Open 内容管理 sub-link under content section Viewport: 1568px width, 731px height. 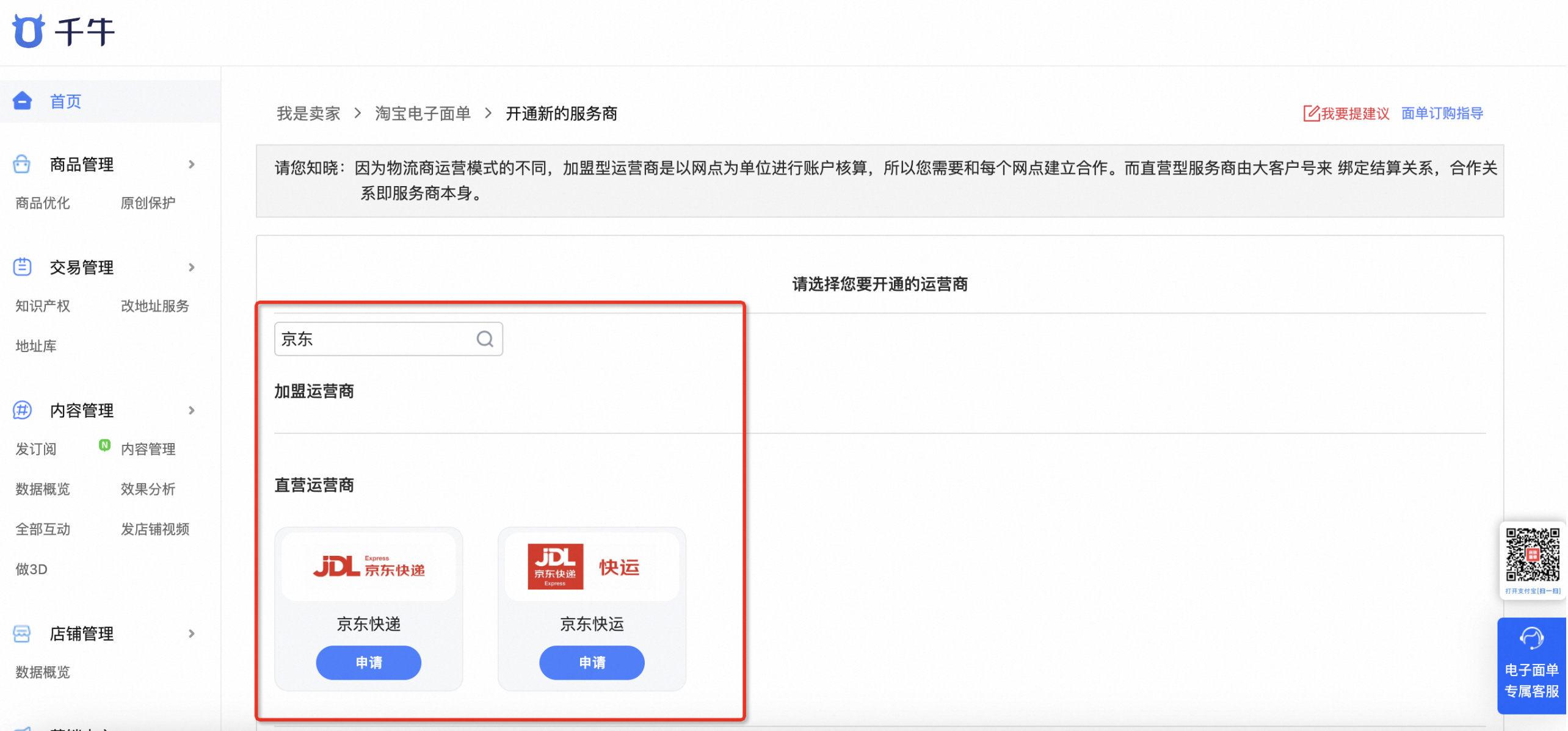click(148, 450)
